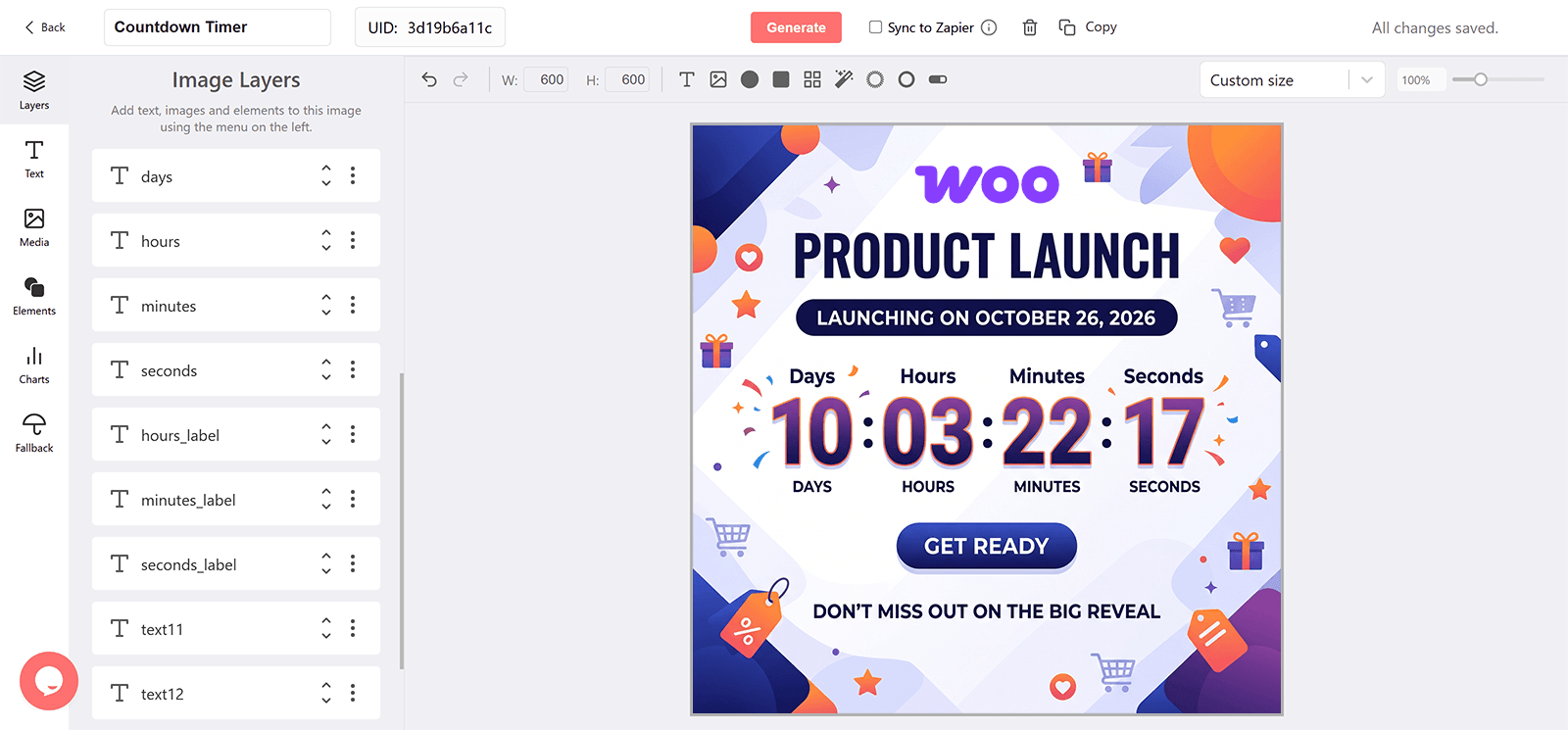The height and width of the screenshot is (730, 1568).
Task: Click the layers panel scrollbar
Action: pyautogui.click(x=402, y=521)
